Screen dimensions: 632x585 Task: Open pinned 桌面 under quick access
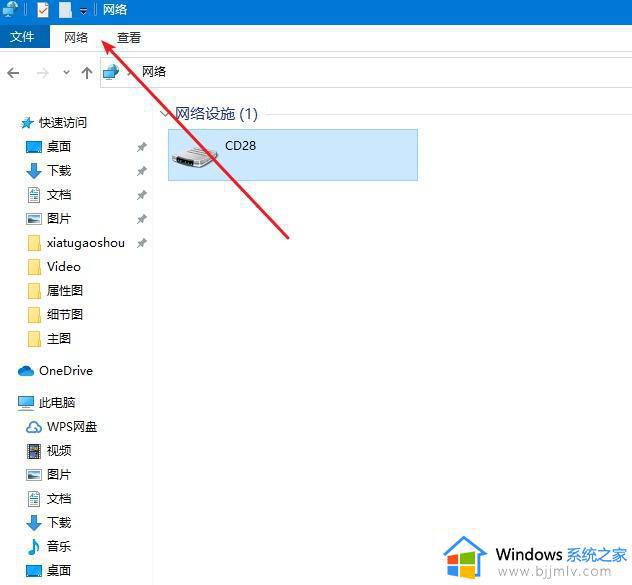59,146
